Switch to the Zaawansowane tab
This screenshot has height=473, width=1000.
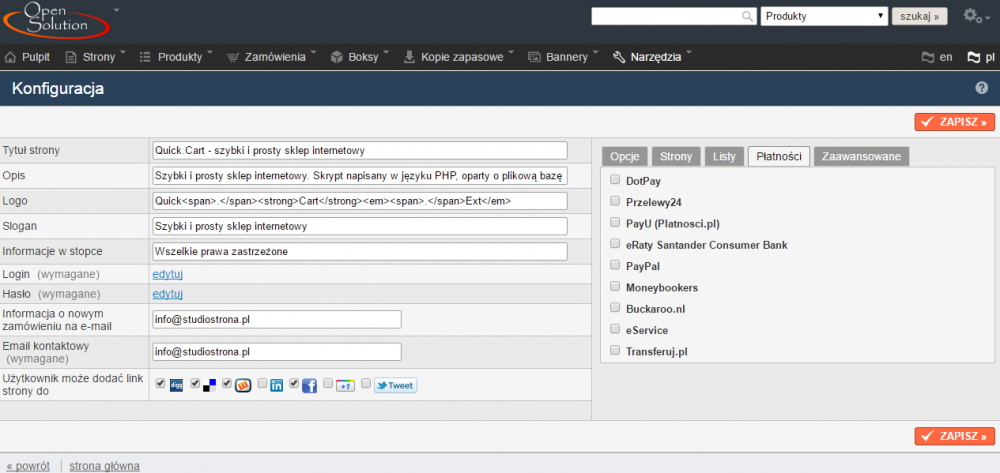point(861,156)
